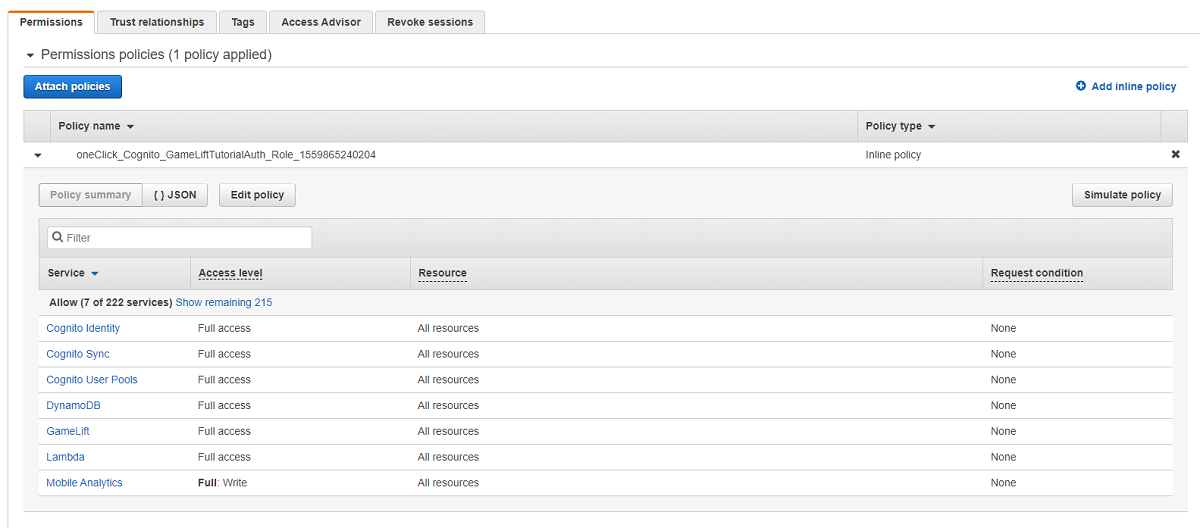
Task: Open the Tags tab
Action: [x=242, y=22]
